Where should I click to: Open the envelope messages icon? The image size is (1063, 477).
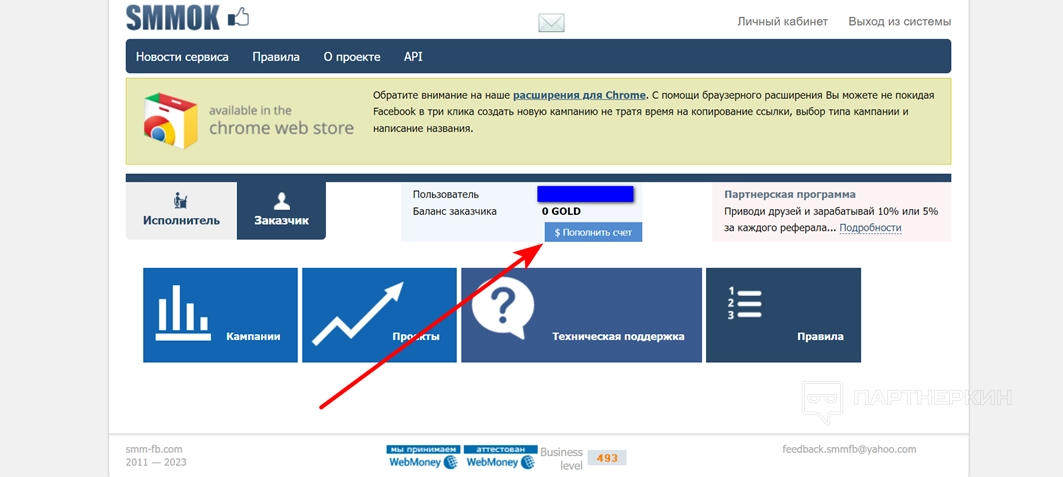[551, 23]
